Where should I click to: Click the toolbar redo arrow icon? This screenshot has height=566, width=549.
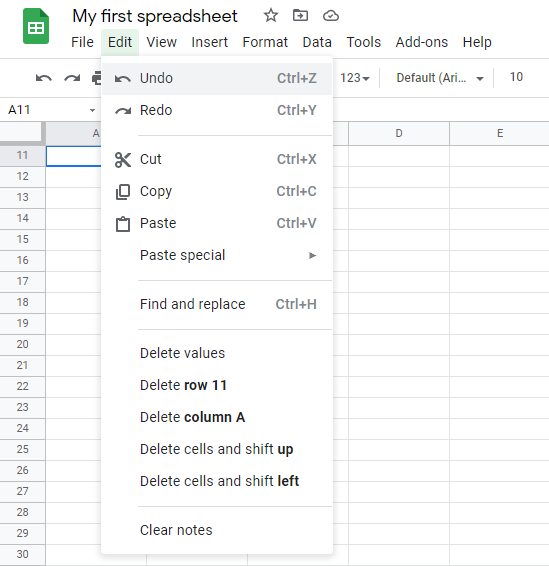tap(72, 78)
